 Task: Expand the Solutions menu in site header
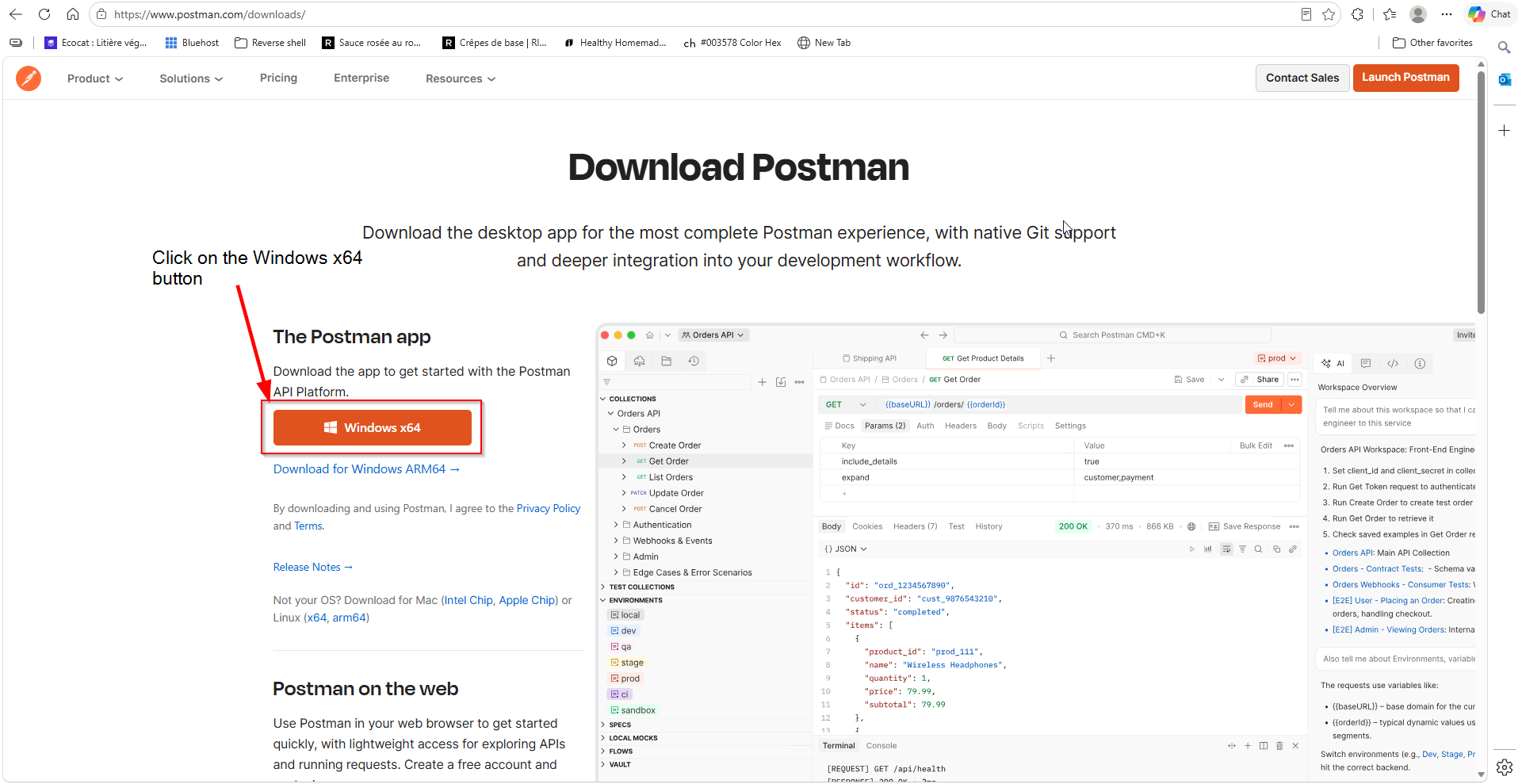click(x=191, y=78)
